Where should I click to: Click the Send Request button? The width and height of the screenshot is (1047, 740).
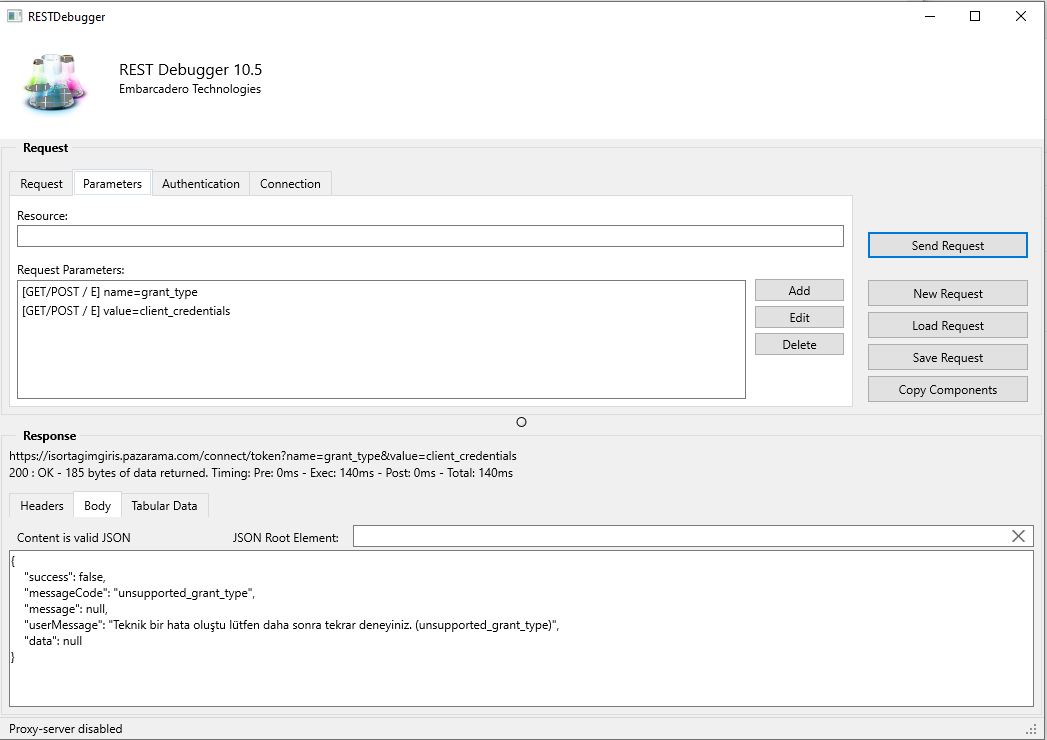[948, 245]
